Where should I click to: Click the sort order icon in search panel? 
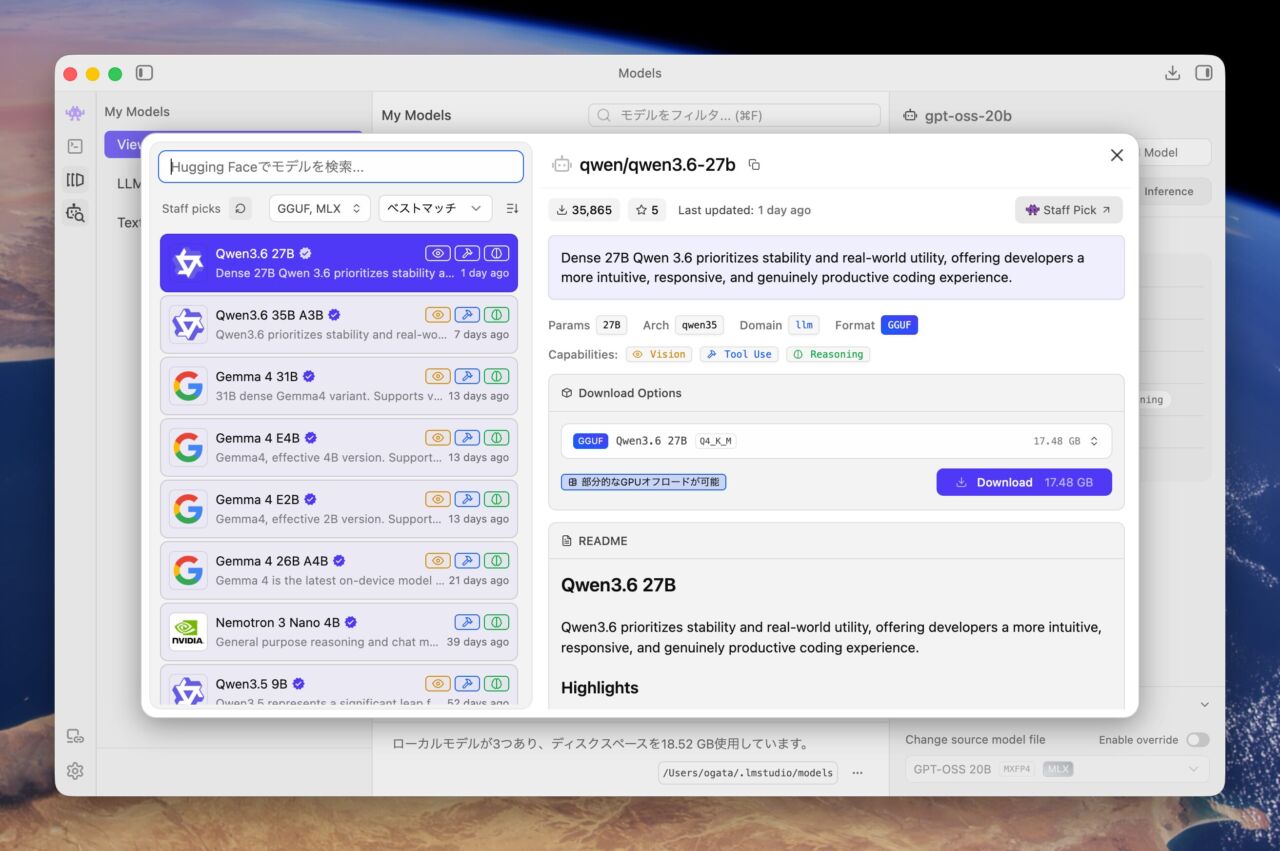pos(512,208)
